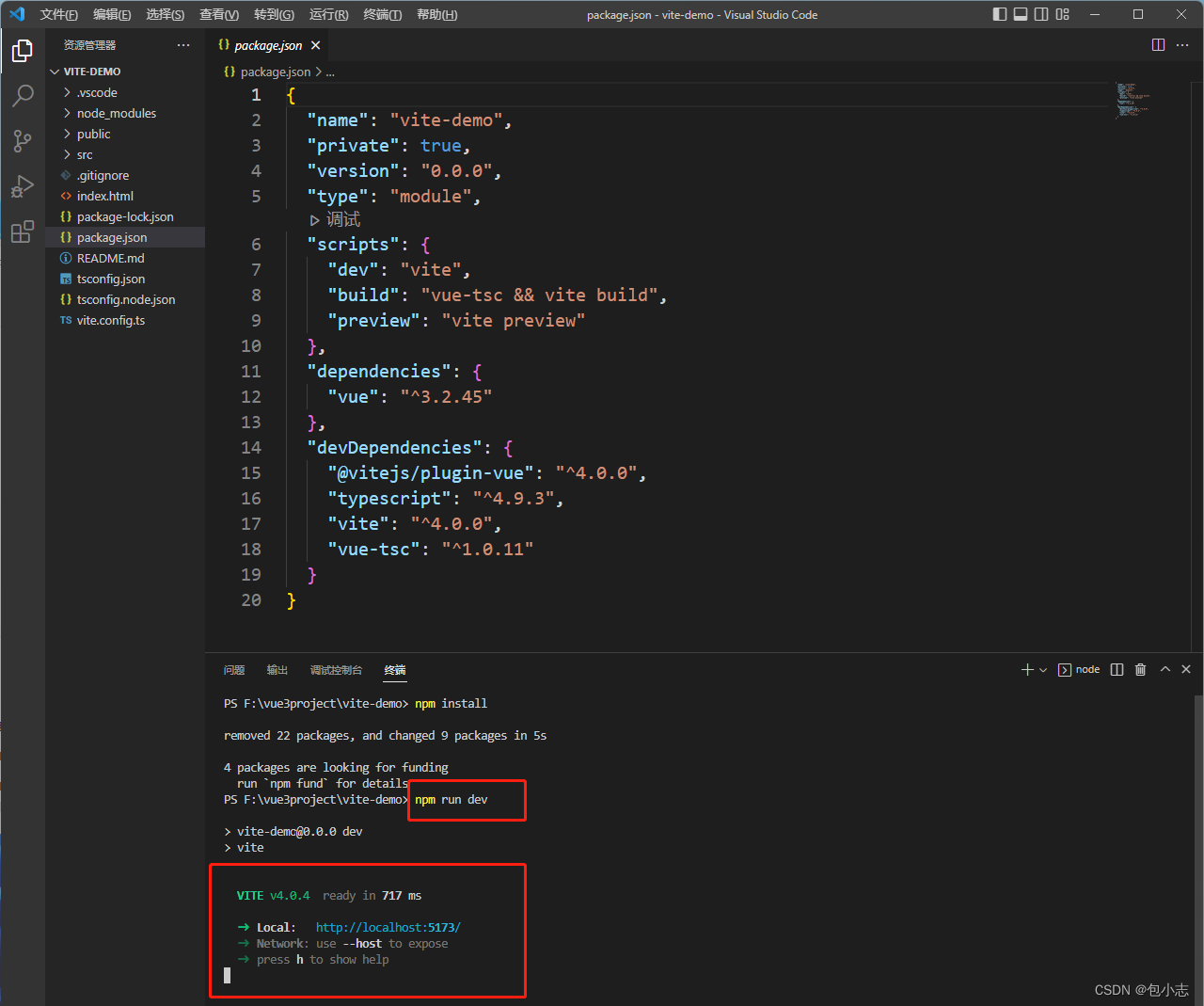The image size is (1204, 1006).
Task: Click the "@vitejs/plugin-vue" key
Action: pos(431,473)
